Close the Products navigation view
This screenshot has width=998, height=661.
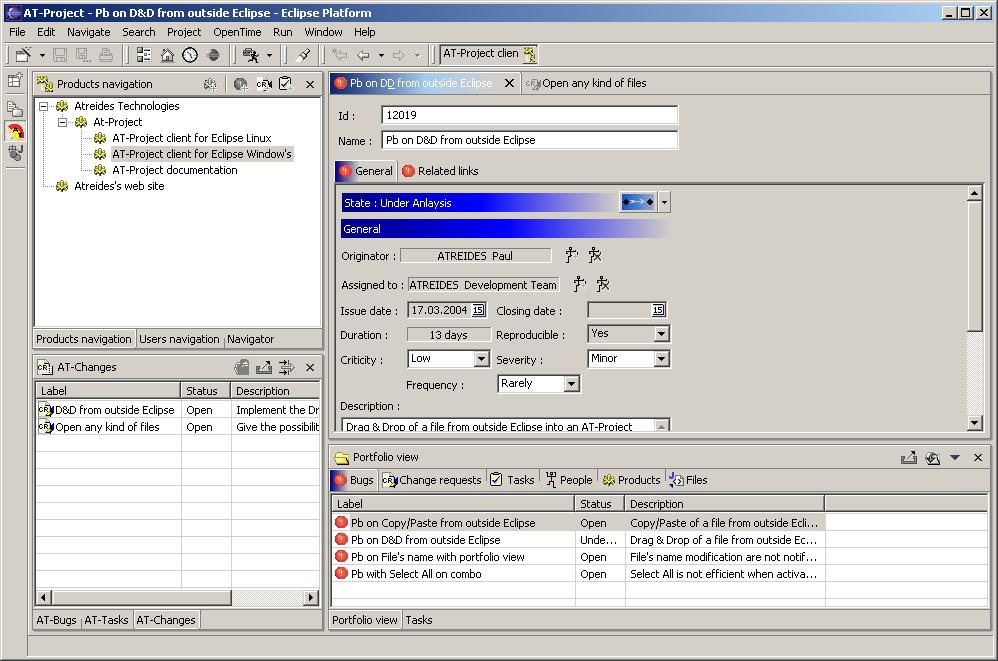coord(310,84)
